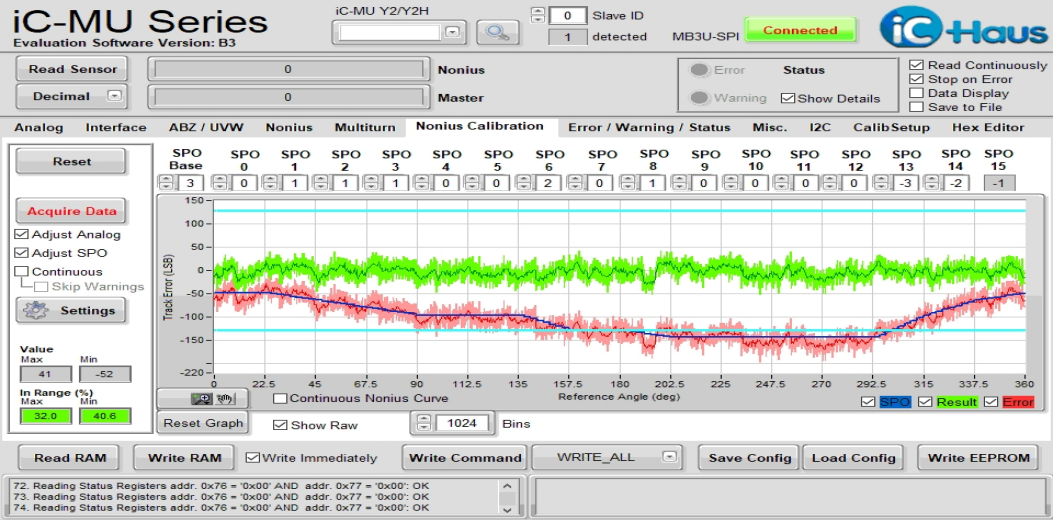Open the Multiturn tab
This screenshot has width=1055, height=524.
(364, 128)
